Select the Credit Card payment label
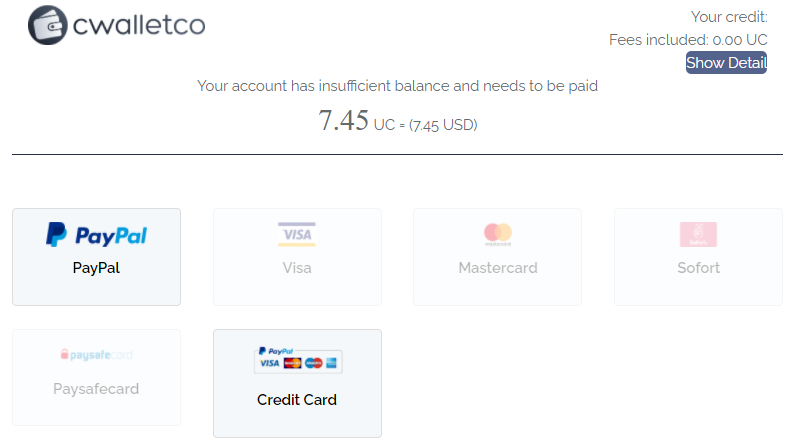792x445 pixels. coord(297,400)
